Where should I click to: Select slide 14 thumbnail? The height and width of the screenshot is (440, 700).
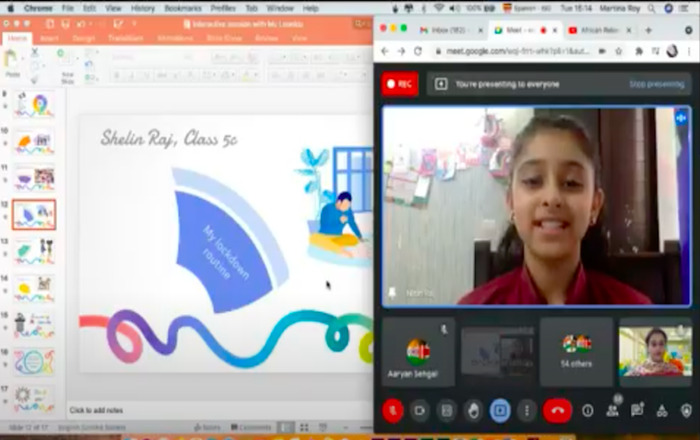[34, 289]
